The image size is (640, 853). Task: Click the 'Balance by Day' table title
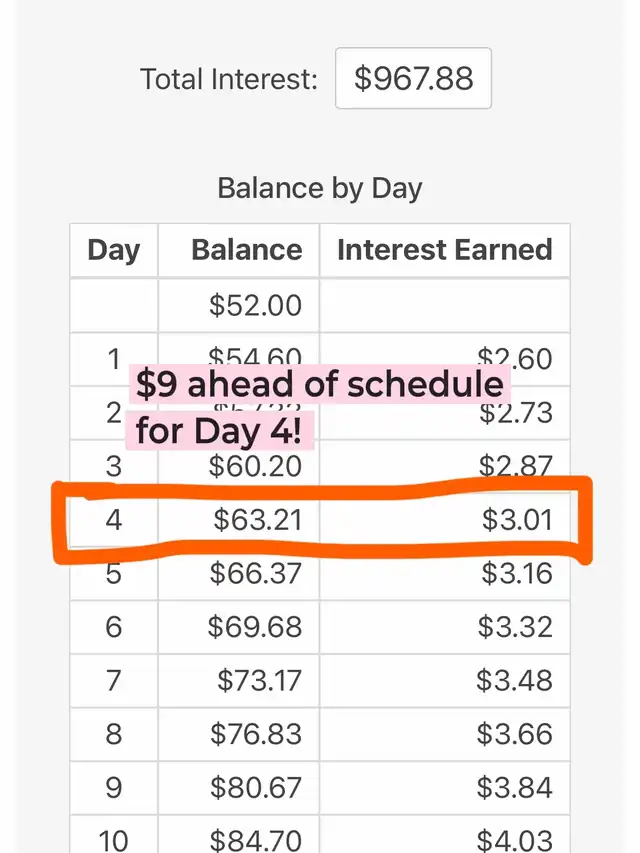pyautogui.click(x=320, y=188)
